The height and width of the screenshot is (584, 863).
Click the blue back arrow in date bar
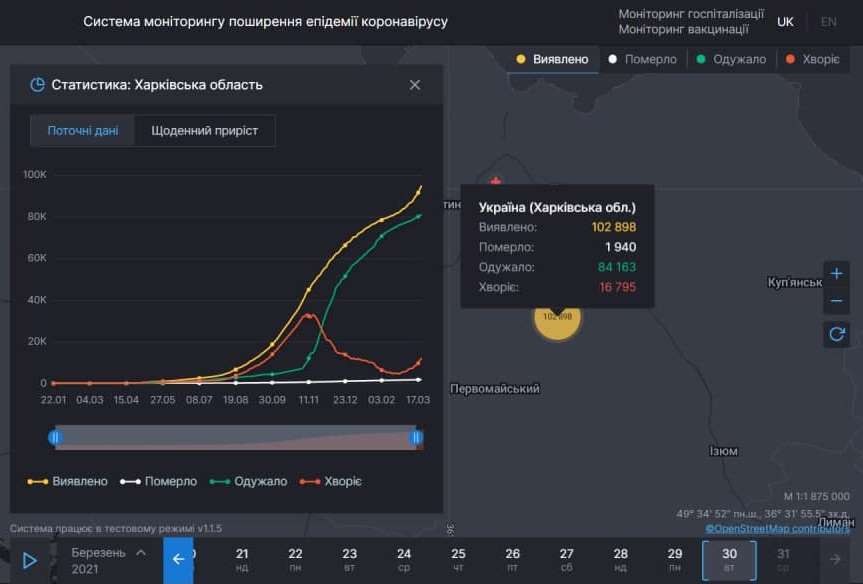tap(178, 561)
